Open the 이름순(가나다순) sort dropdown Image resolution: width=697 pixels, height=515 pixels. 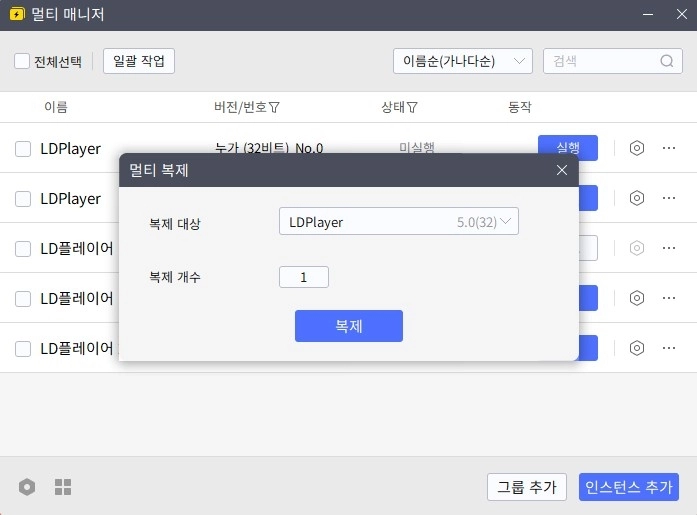(463, 61)
